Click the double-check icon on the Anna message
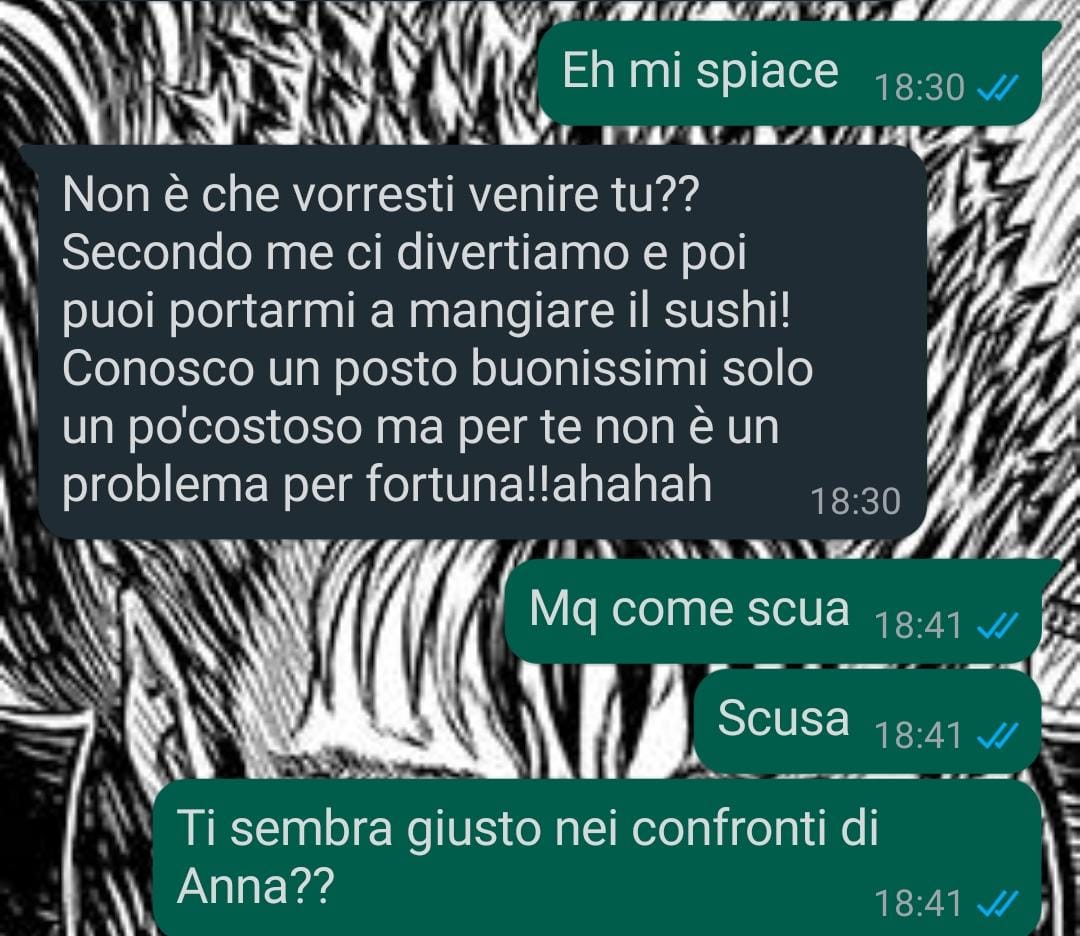The image size is (1080, 936). pos(997,904)
